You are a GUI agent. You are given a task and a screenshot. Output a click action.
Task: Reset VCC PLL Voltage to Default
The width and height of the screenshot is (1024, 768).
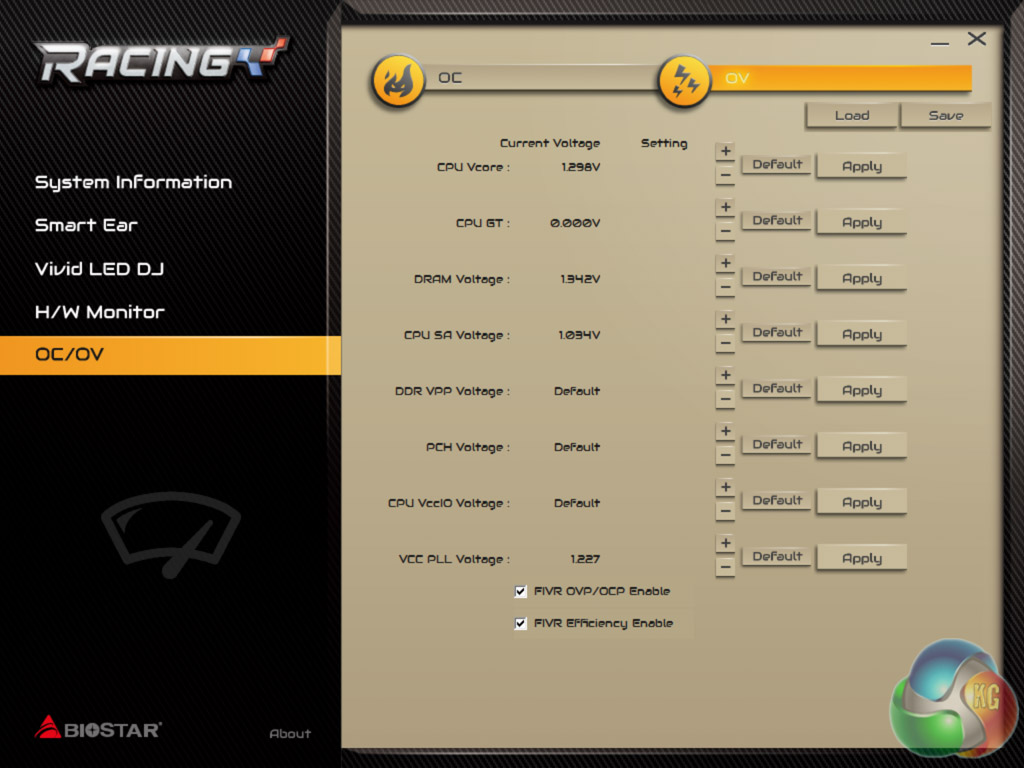coord(776,556)
